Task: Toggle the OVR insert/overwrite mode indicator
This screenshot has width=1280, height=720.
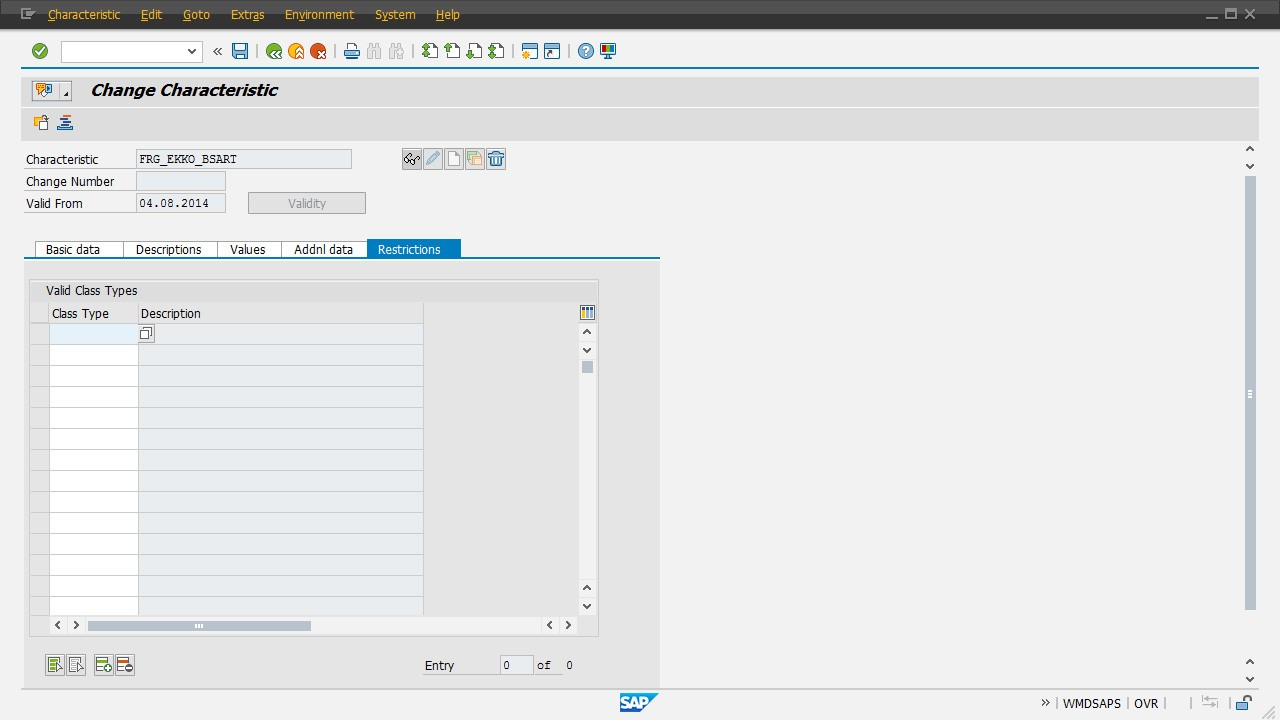Action: [1146, 703]
